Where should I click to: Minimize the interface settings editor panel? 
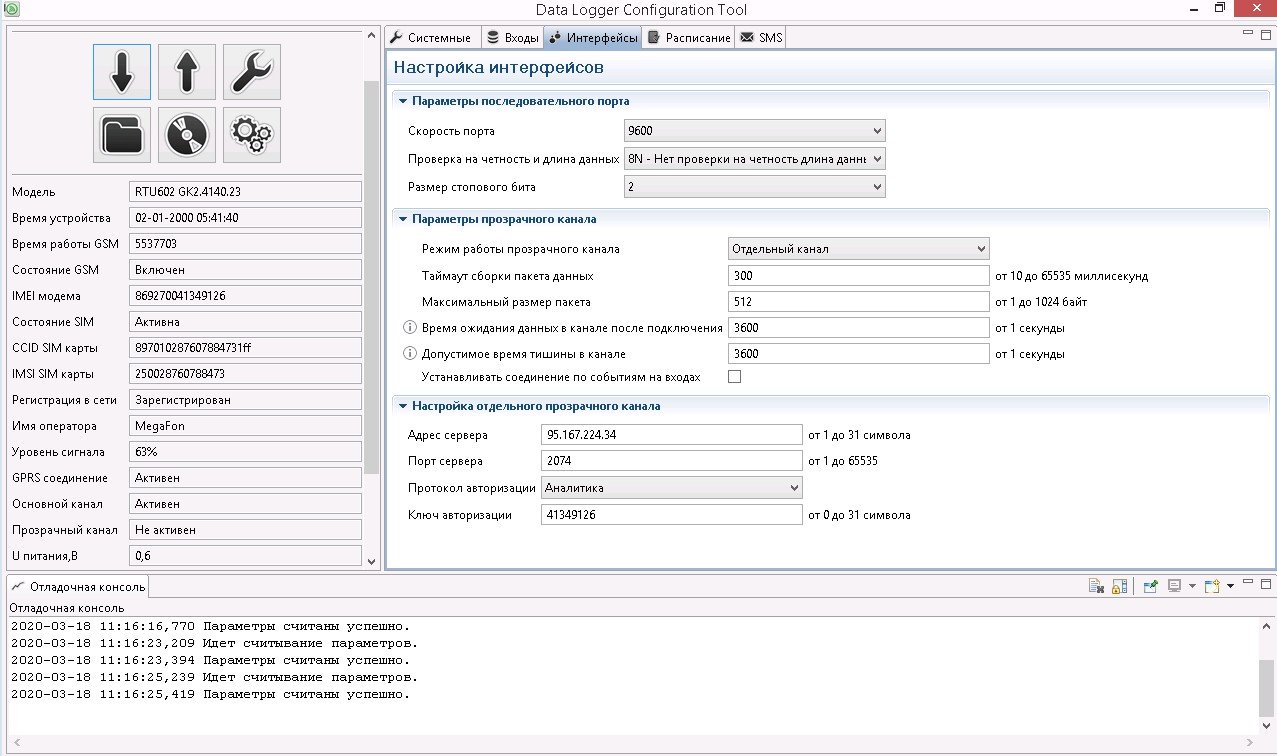point(1248,34)
